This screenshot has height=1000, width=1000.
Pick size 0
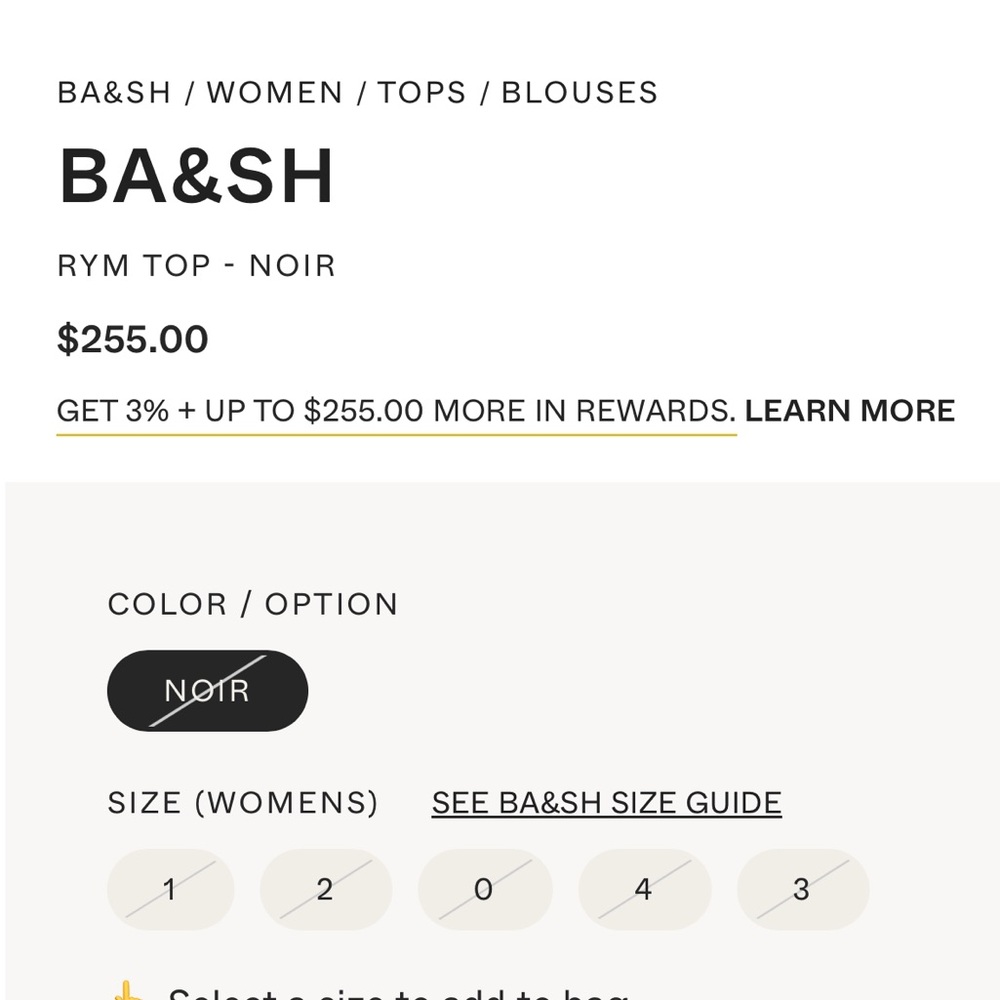pos(484,889)
